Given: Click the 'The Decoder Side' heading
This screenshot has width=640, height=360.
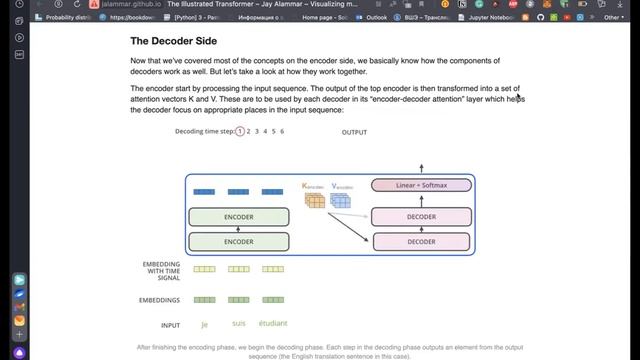Looking at the screenshot, I should point(173,41).
